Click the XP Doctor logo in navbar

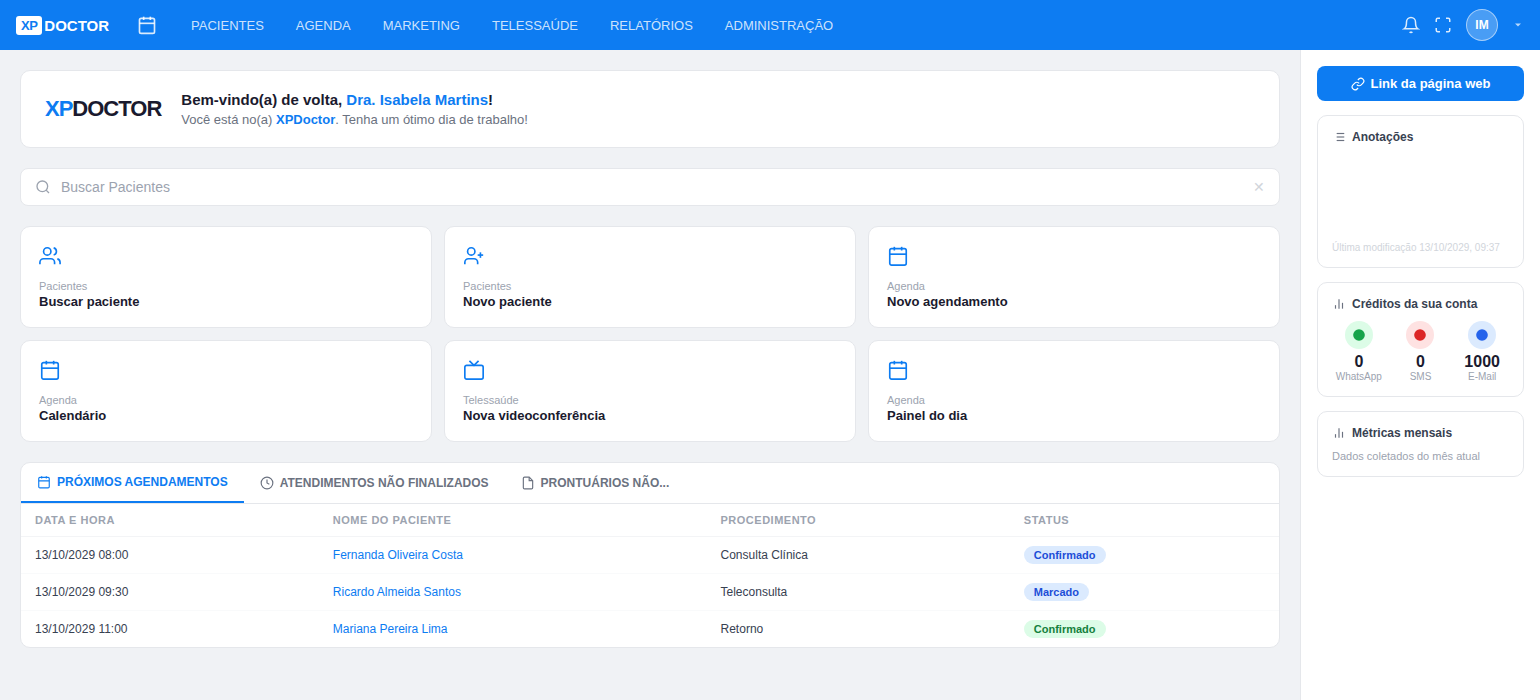coord(63,25)
